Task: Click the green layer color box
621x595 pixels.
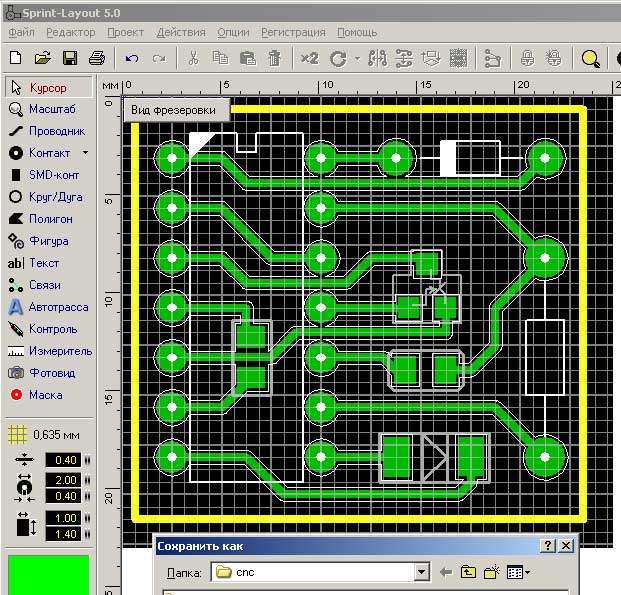Action: pos(49,574)
